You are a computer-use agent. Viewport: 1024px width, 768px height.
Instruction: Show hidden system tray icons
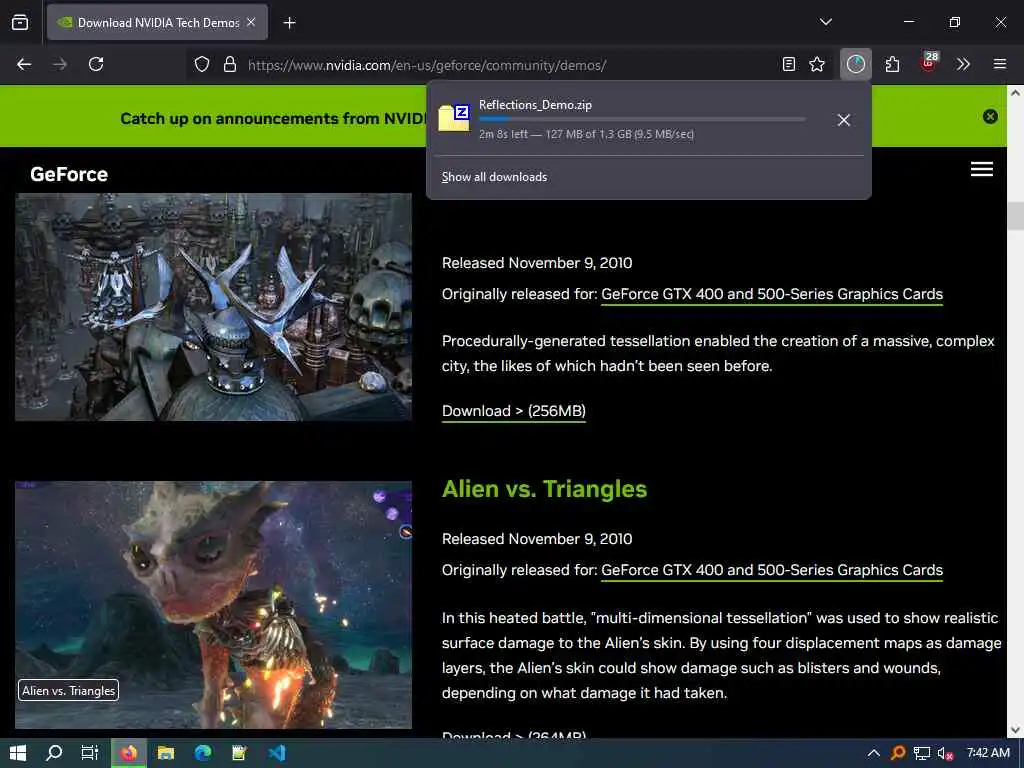tap(873, 753)
